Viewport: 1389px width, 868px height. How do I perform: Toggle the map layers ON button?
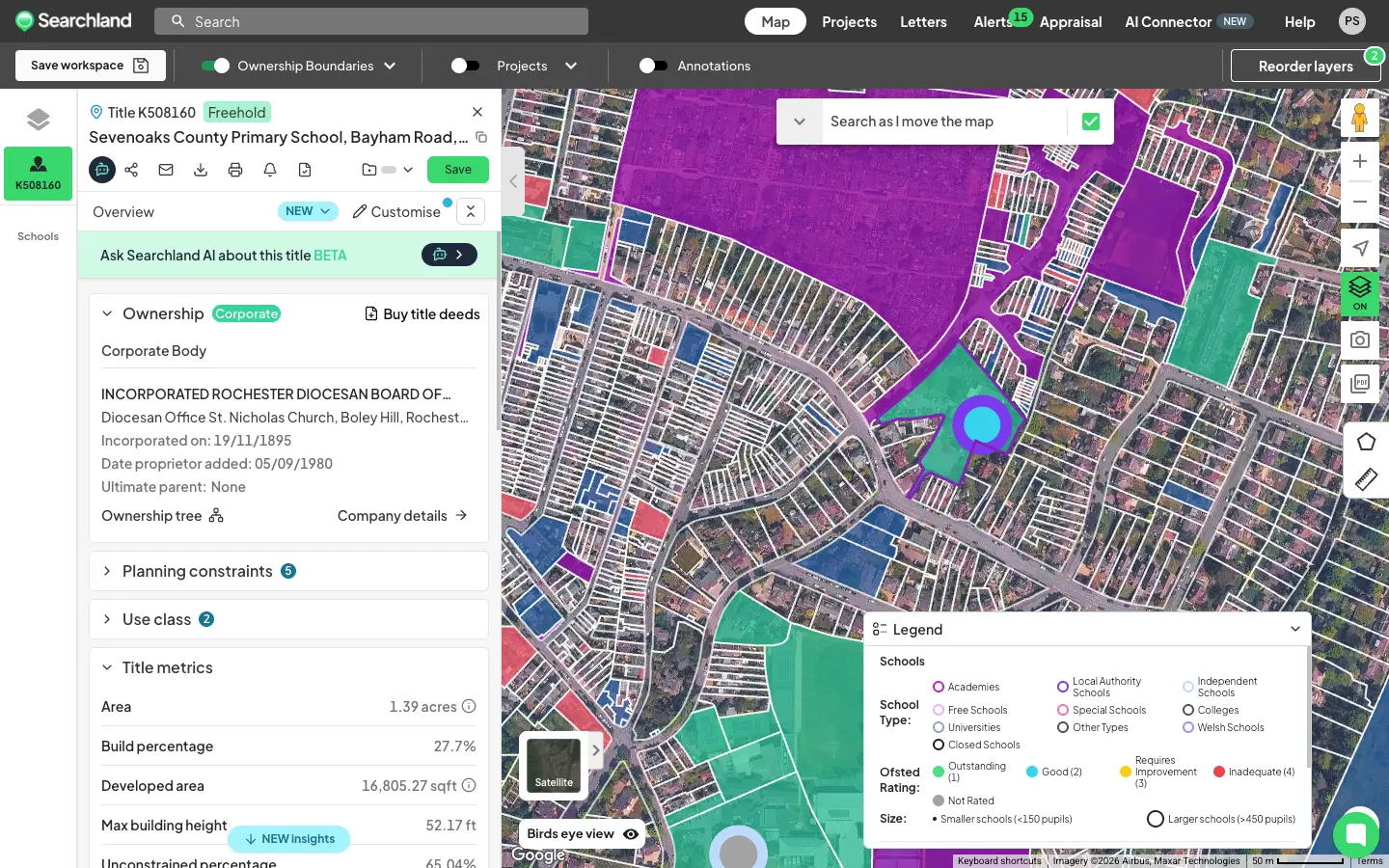pos(1360,293)
